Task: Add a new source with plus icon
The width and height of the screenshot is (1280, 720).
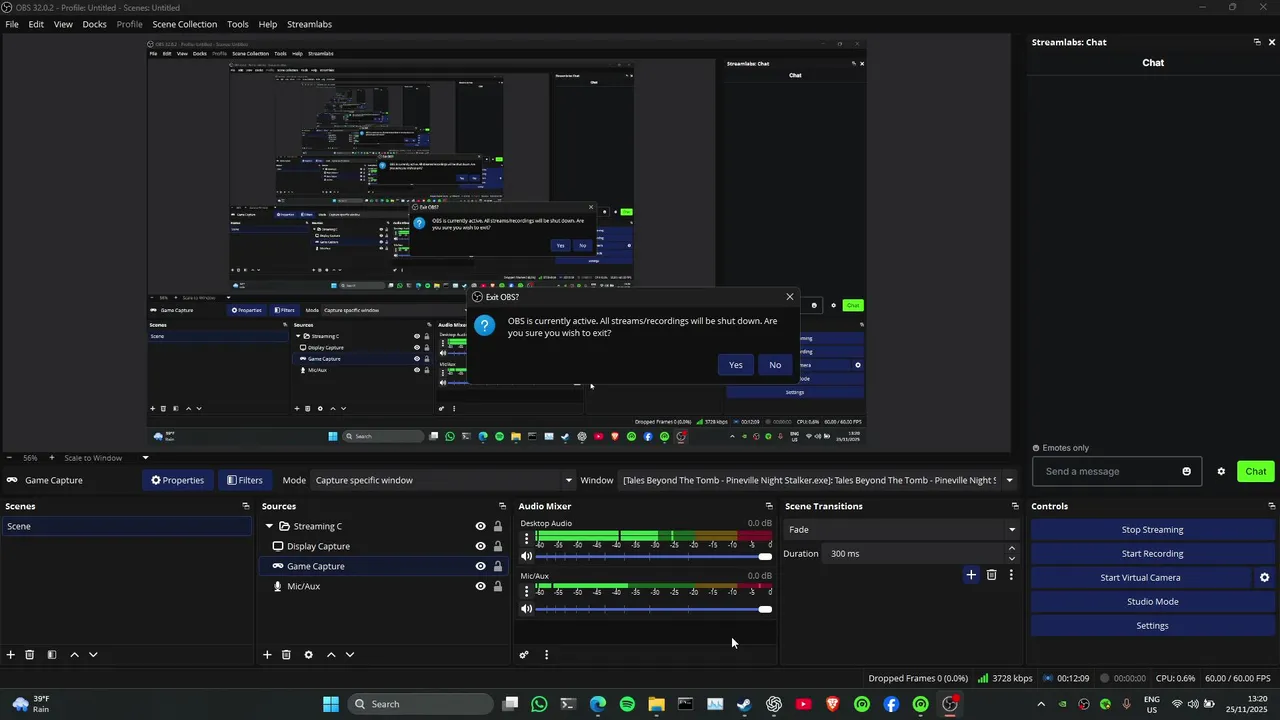Action: pos(267,655)
